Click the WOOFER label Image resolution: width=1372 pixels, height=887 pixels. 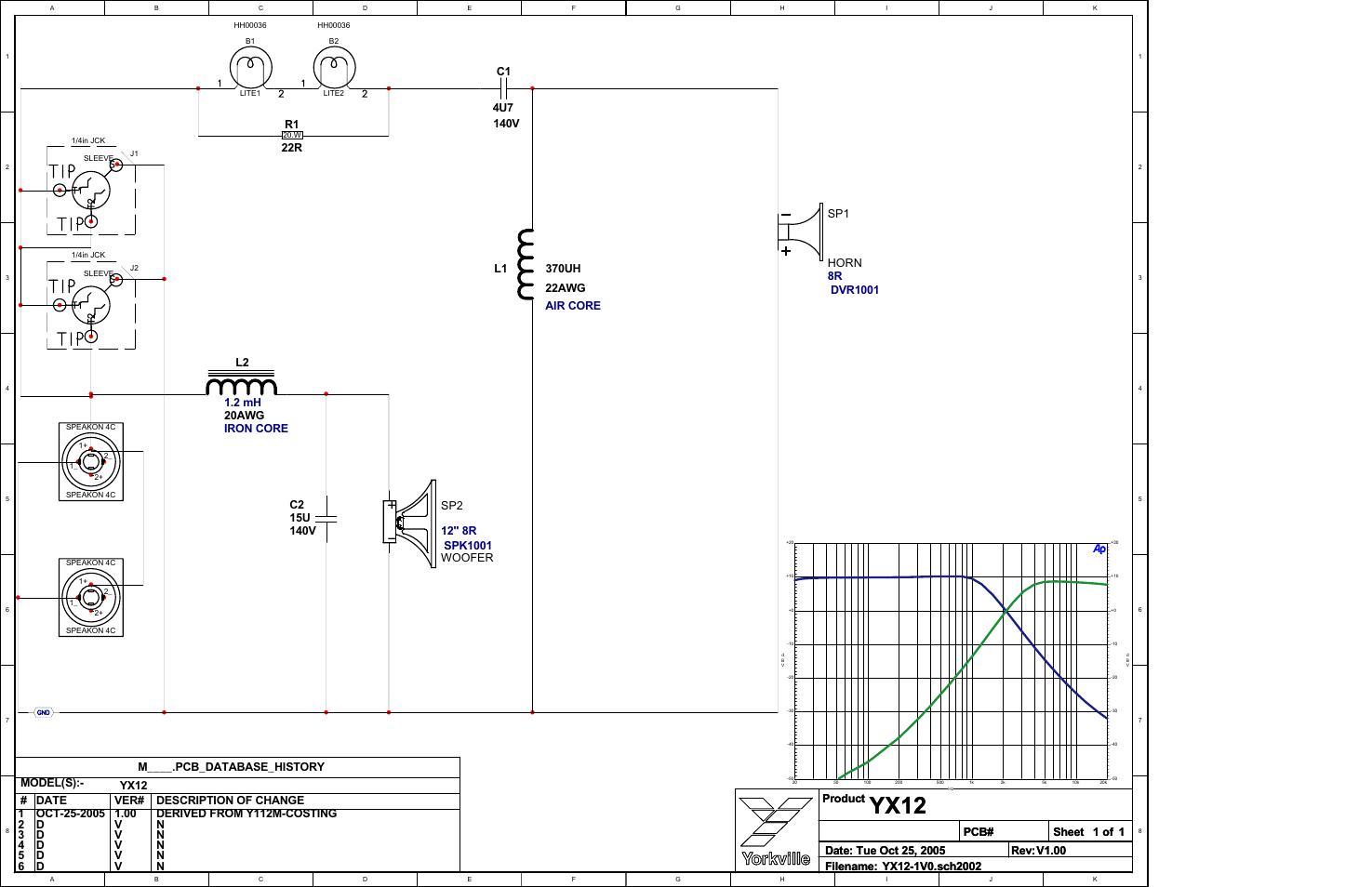click(467, 558)
